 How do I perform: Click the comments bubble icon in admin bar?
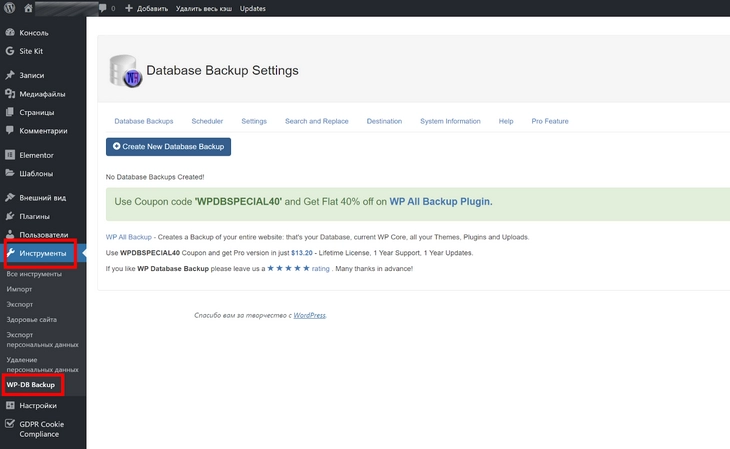104,8
